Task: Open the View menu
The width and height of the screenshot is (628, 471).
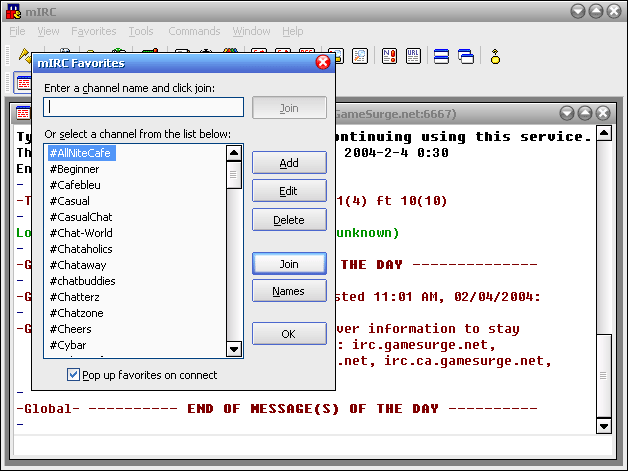Action: click(x=48, y=31)
